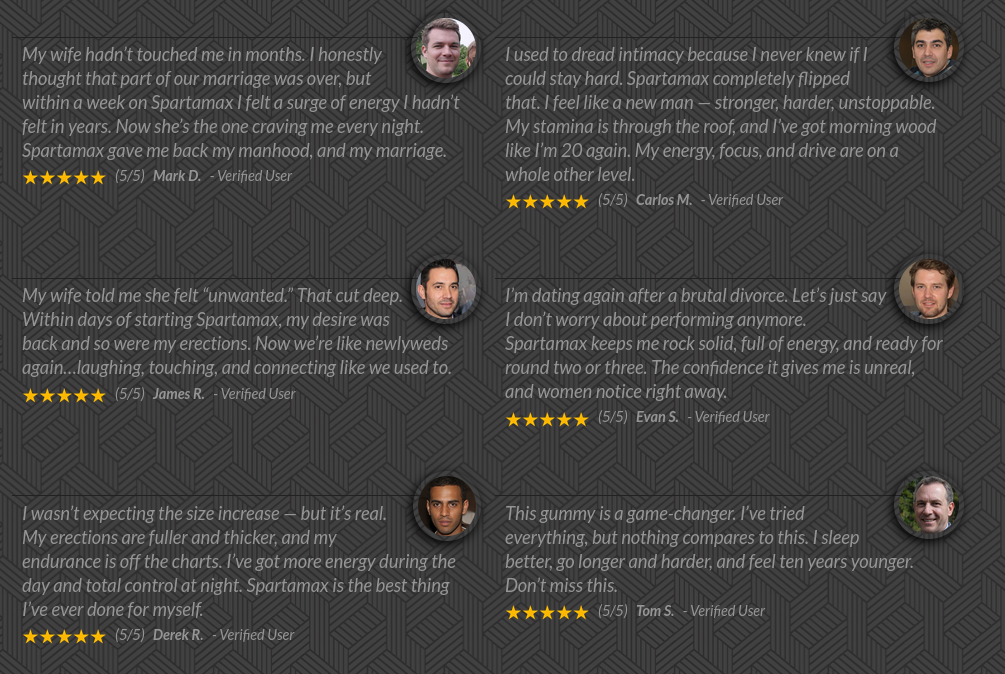Click the five-star rating on Mark D.'s review

64,177
